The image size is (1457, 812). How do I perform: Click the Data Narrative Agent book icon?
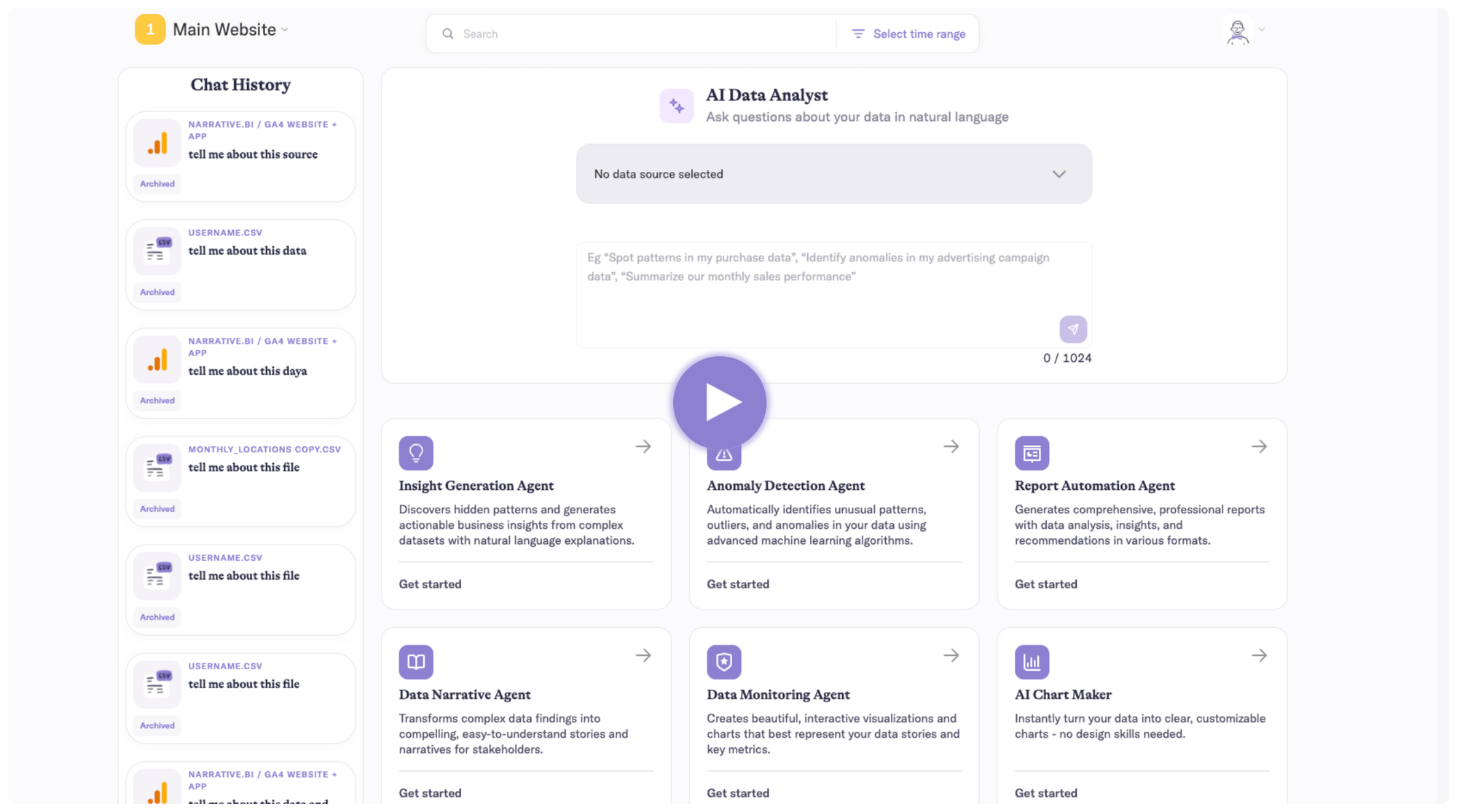click(x=416, y=662)
